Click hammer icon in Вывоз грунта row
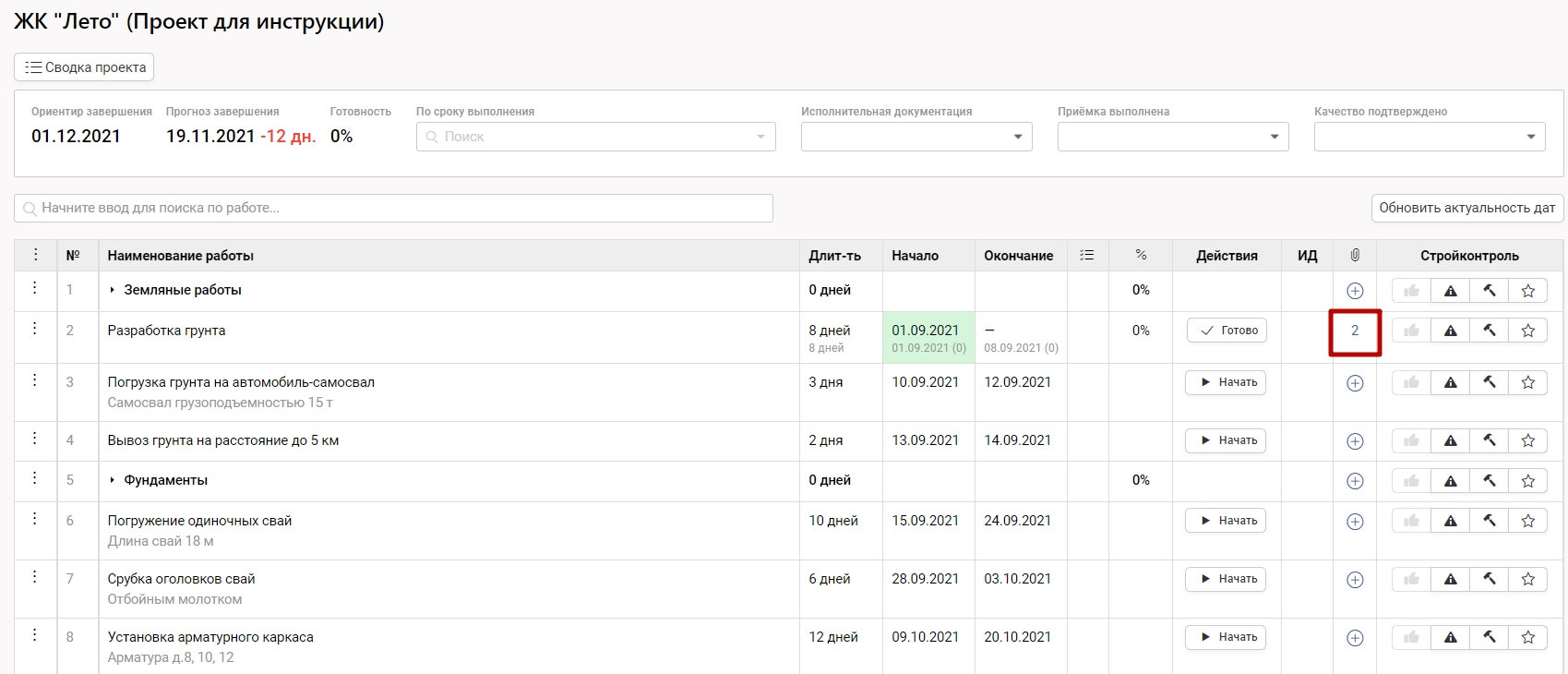1568x674 pixels. tap(1490, 440)
